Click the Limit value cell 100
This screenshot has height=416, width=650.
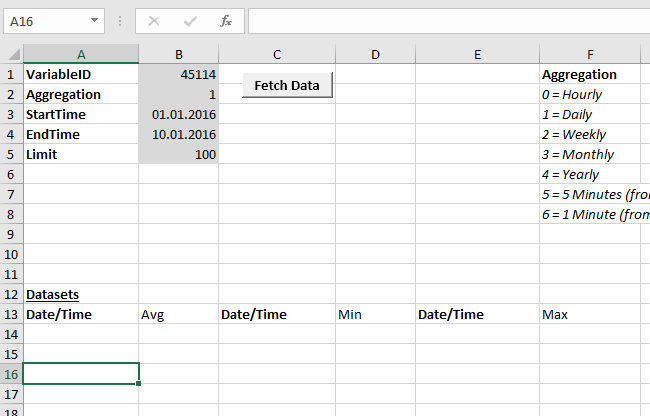coord(178,154)
